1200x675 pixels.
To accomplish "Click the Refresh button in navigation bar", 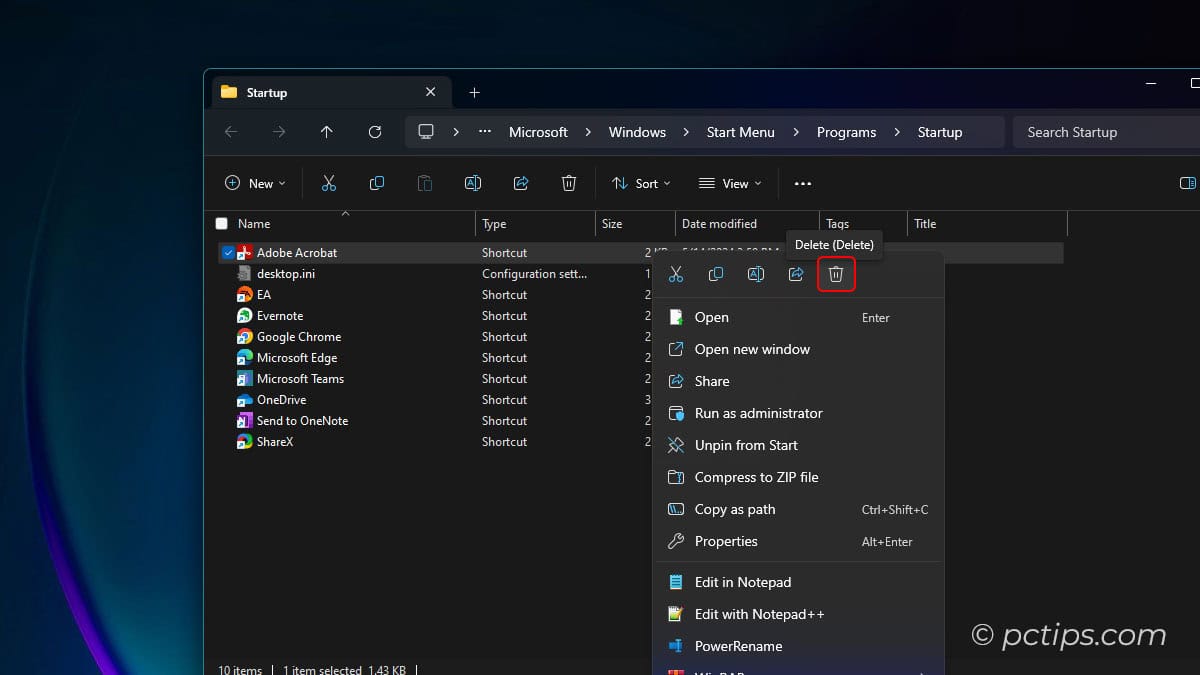I will point(375,132).
